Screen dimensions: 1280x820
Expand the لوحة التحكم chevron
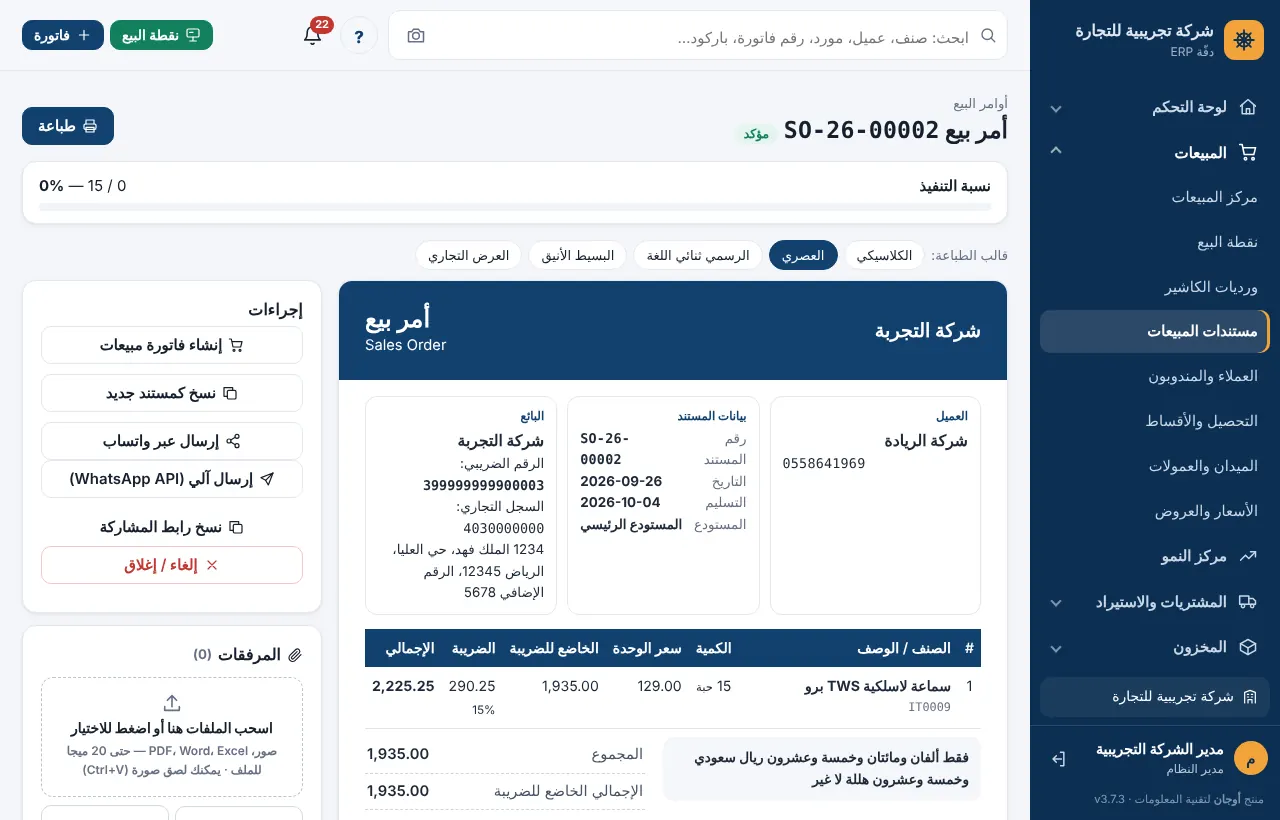(x=1056, y=108)
